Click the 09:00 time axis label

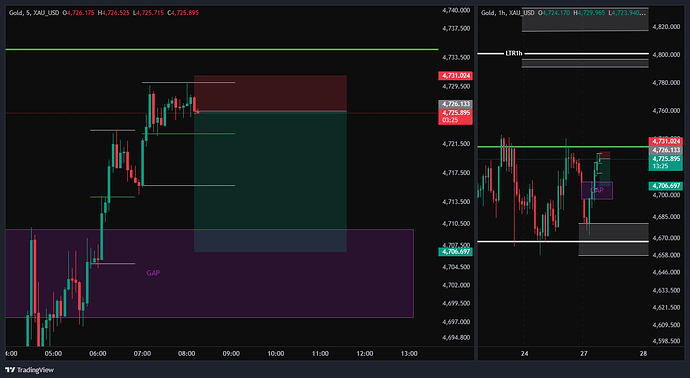231,353
